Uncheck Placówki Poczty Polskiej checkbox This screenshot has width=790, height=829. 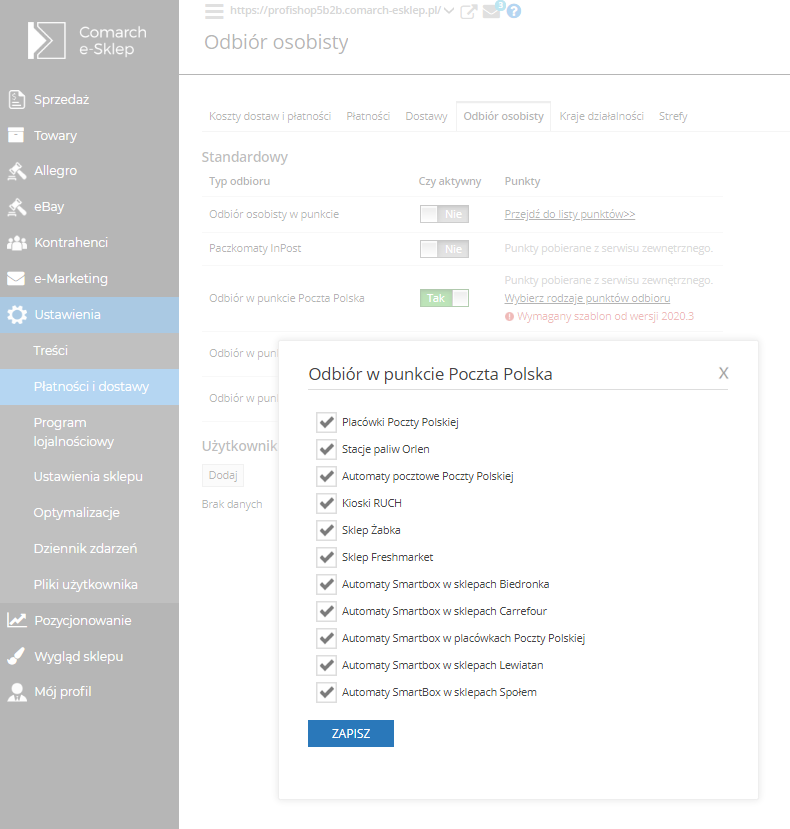click(x=326, y=422)
